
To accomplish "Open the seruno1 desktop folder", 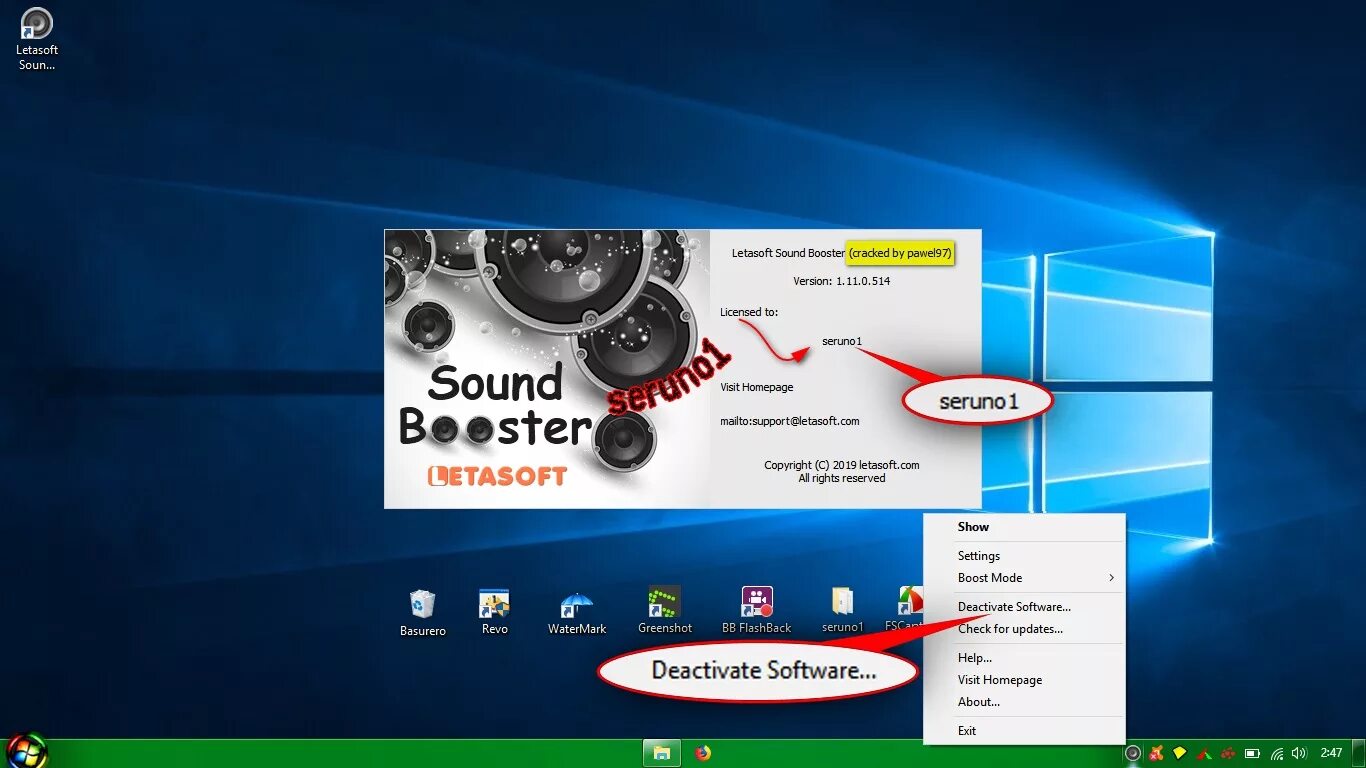I will tap(842, 611).
